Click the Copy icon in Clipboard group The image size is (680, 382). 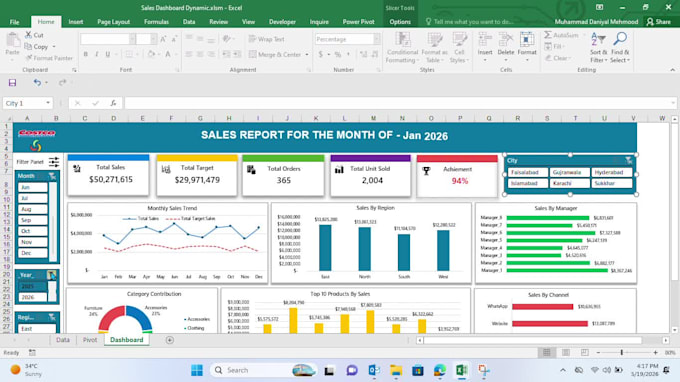pos(28,46)
